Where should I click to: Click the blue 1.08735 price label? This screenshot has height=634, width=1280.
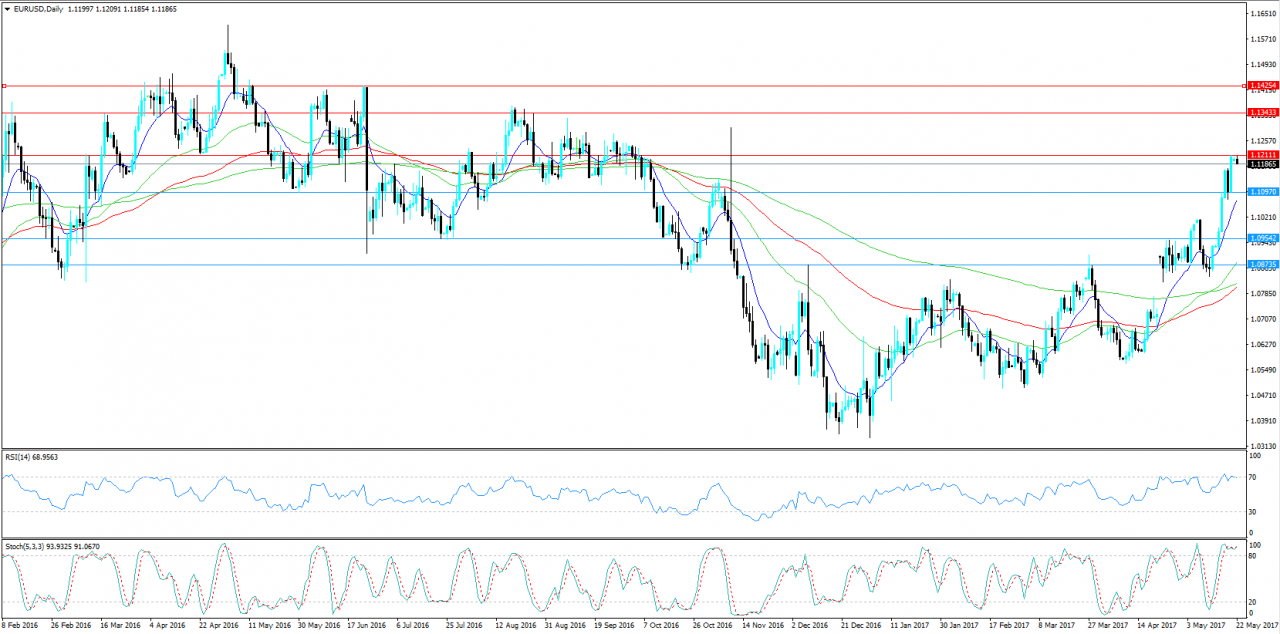click(1263, 264)
